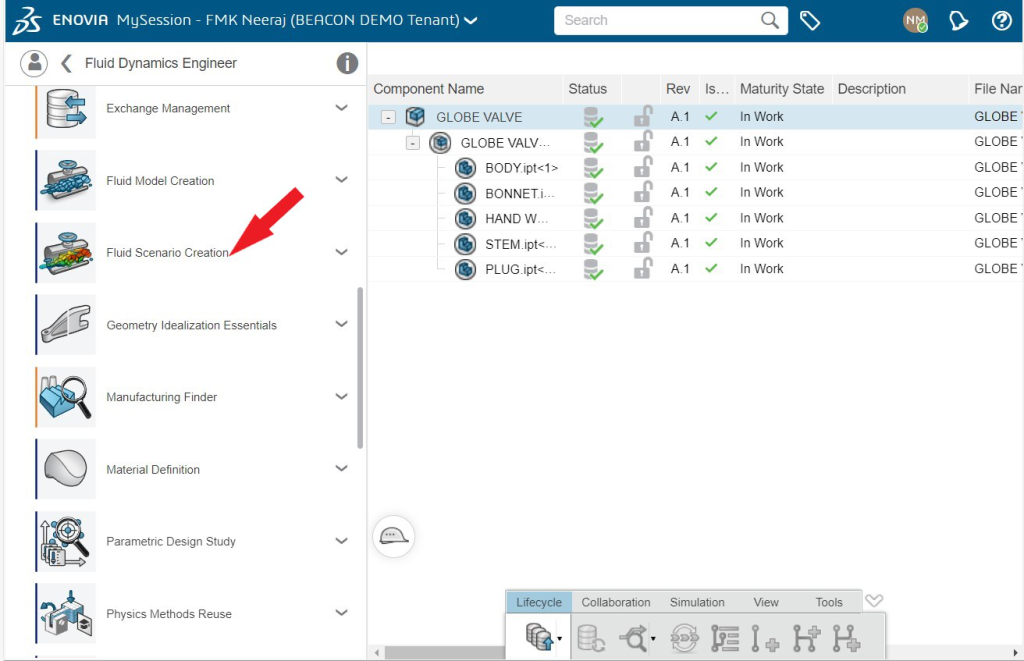1024x661 pixels.
Task: Launch the Parametric Design Study app icon
Action: point(66,541)
